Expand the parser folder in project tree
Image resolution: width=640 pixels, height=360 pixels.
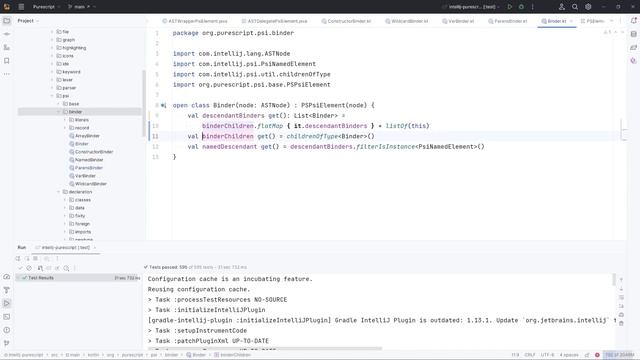coord(52,88)
